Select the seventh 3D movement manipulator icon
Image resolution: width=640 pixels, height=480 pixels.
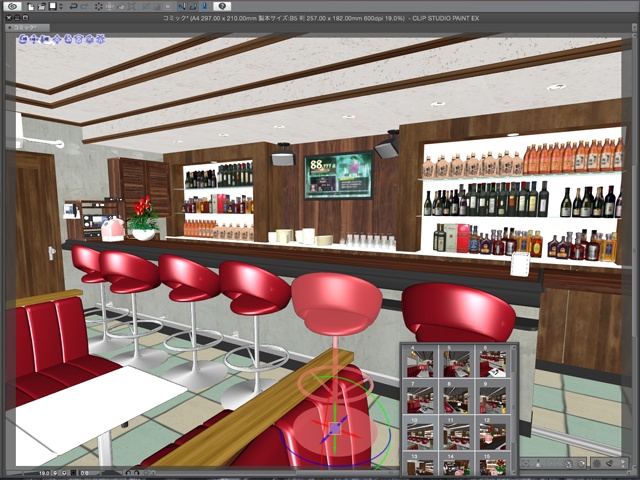89,39
